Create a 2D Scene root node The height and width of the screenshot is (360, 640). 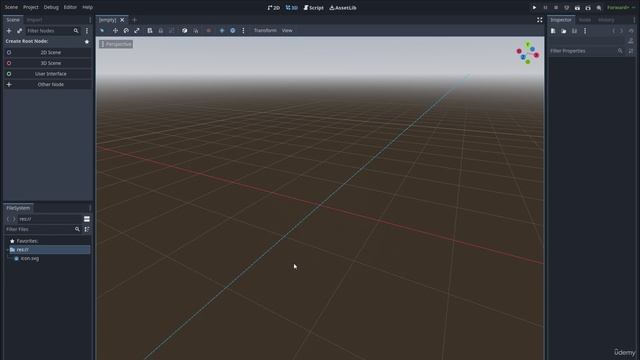(x=48, y=52)
